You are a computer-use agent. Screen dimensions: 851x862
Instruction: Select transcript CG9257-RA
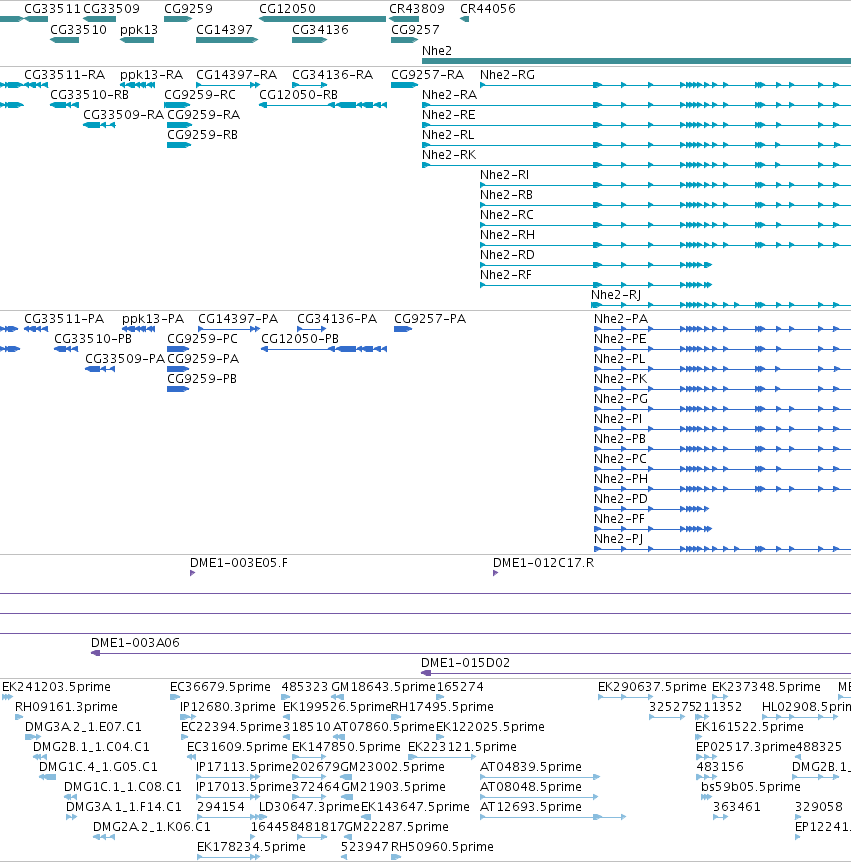[427, 75]
